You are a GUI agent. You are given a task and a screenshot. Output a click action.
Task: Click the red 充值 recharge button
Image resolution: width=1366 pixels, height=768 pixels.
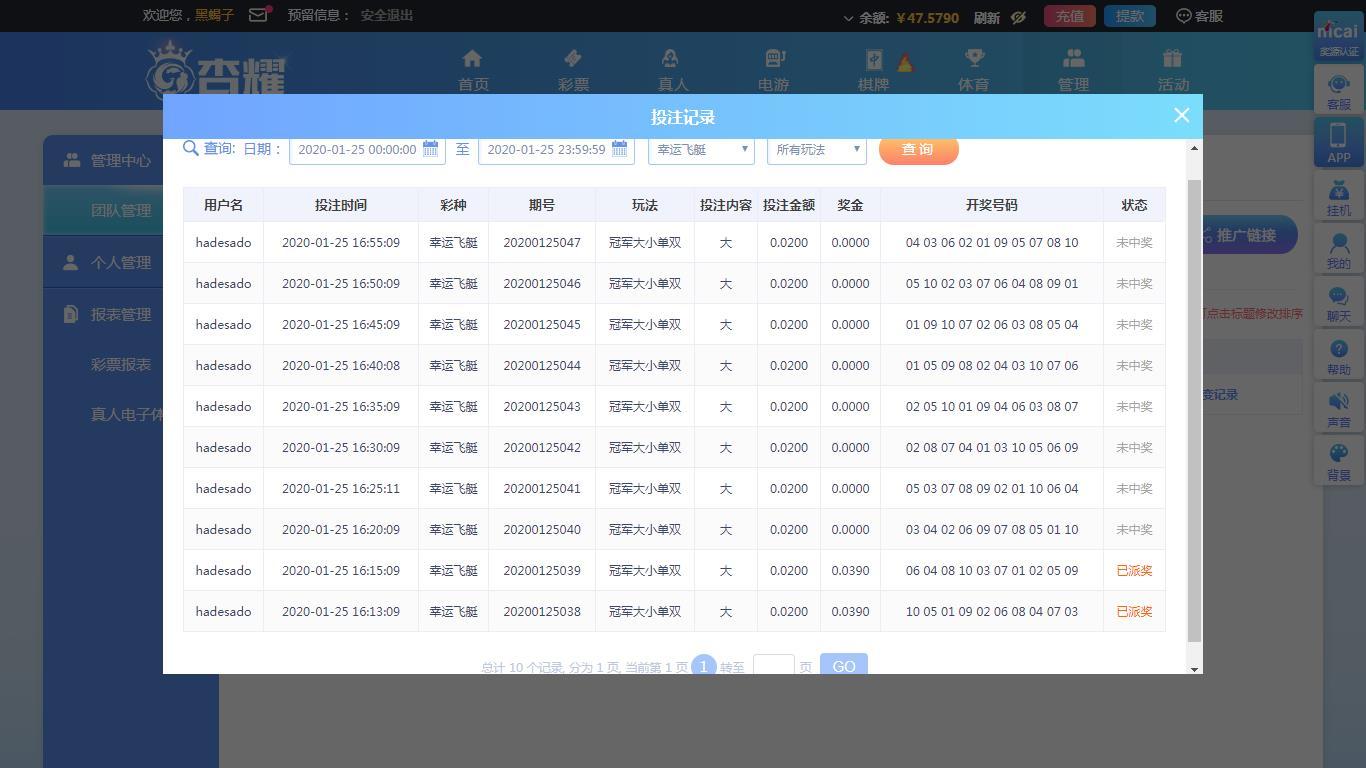pyautogui.click(x=1069, y=16)
